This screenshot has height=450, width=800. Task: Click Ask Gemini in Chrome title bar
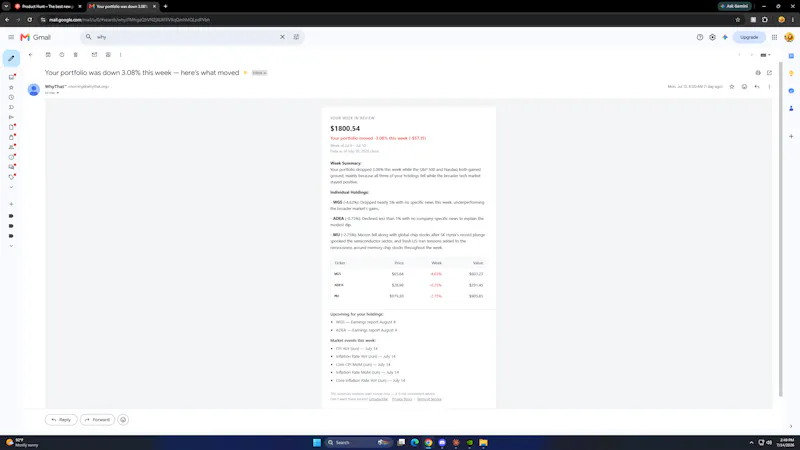735,6
